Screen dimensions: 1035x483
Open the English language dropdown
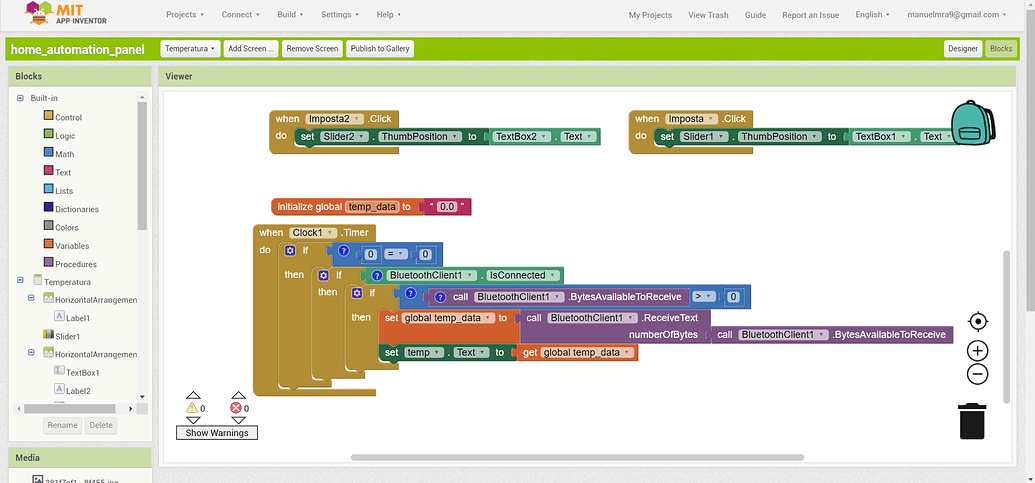pos(873,15)
